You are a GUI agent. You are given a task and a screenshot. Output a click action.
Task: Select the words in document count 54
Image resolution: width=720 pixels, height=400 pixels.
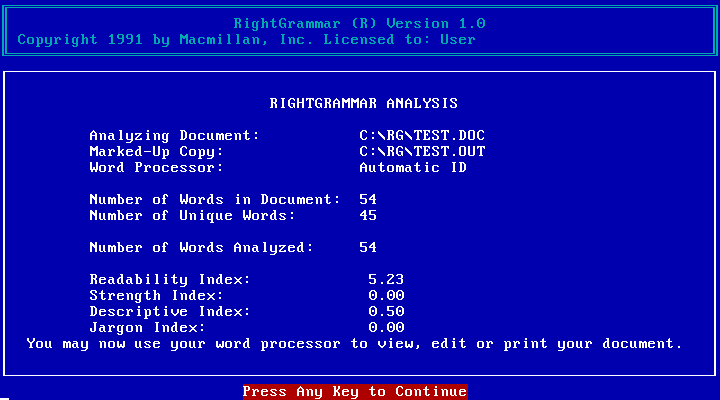(368, 200)
